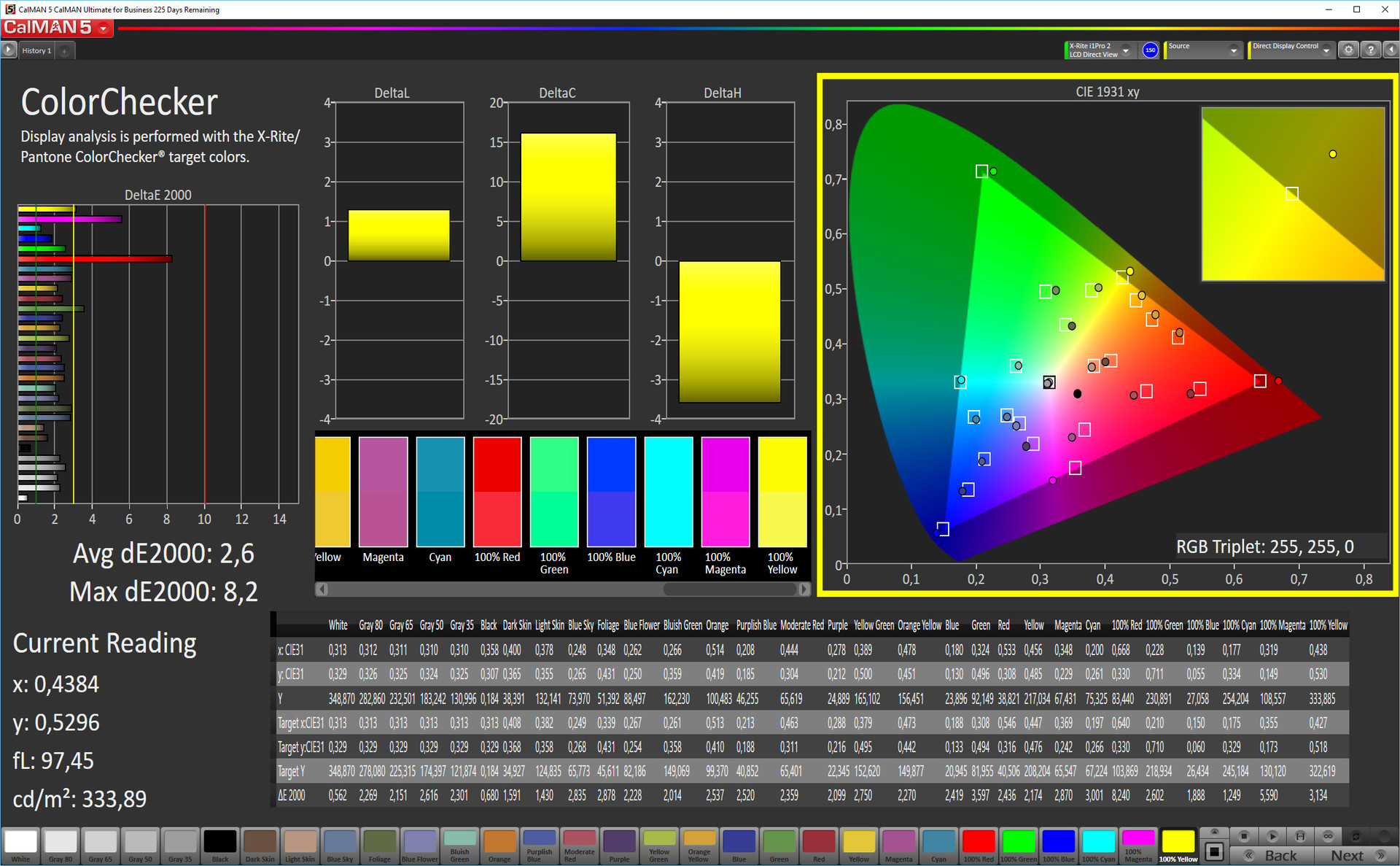Select the History 1 tab
The image size is (1400, 866).
[x=36, y=50]
